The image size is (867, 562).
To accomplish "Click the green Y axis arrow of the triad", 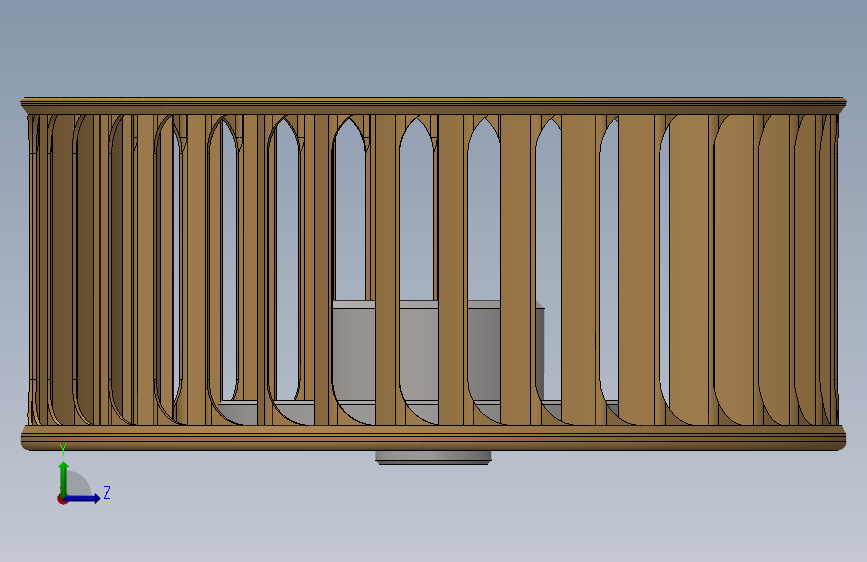I will point(64,478).
